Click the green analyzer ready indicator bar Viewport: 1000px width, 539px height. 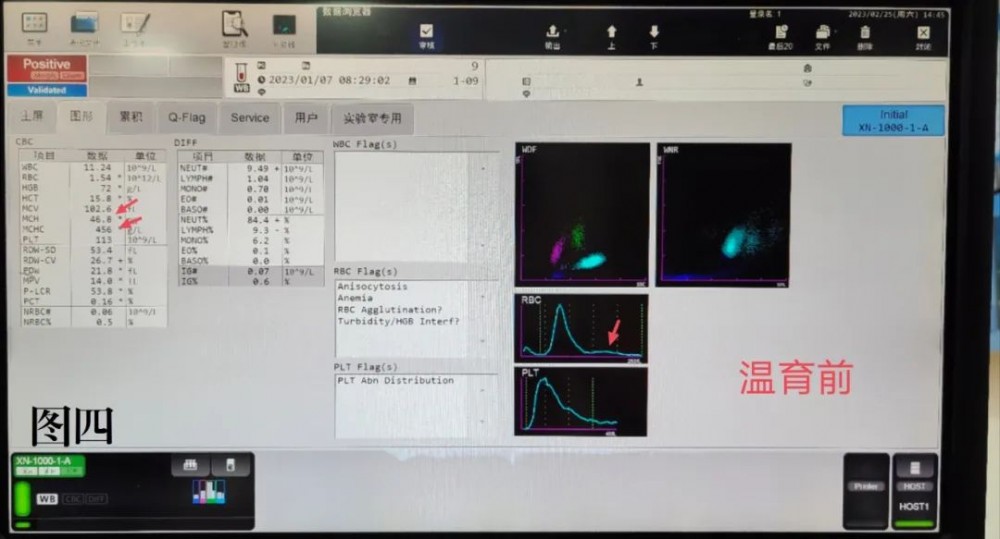(x=22, y=499)
